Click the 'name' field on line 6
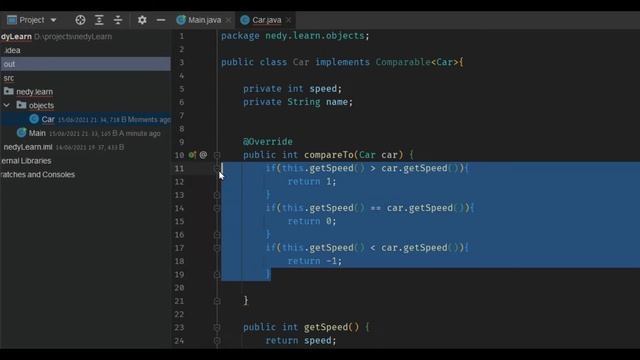The image size is (640, 360). pyautogui.click(x=337, y=102)
